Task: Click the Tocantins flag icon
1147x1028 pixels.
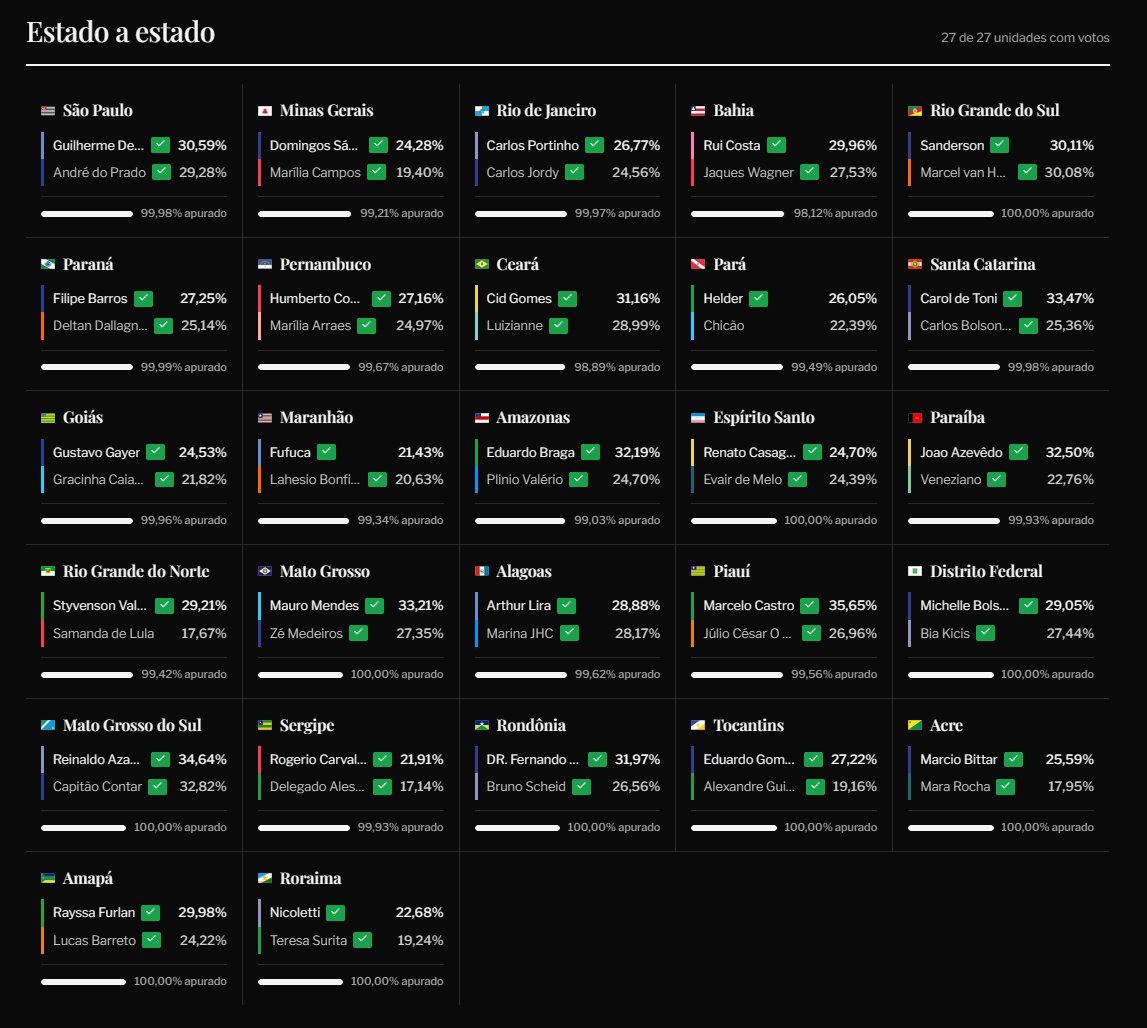Action: point(698,725)
